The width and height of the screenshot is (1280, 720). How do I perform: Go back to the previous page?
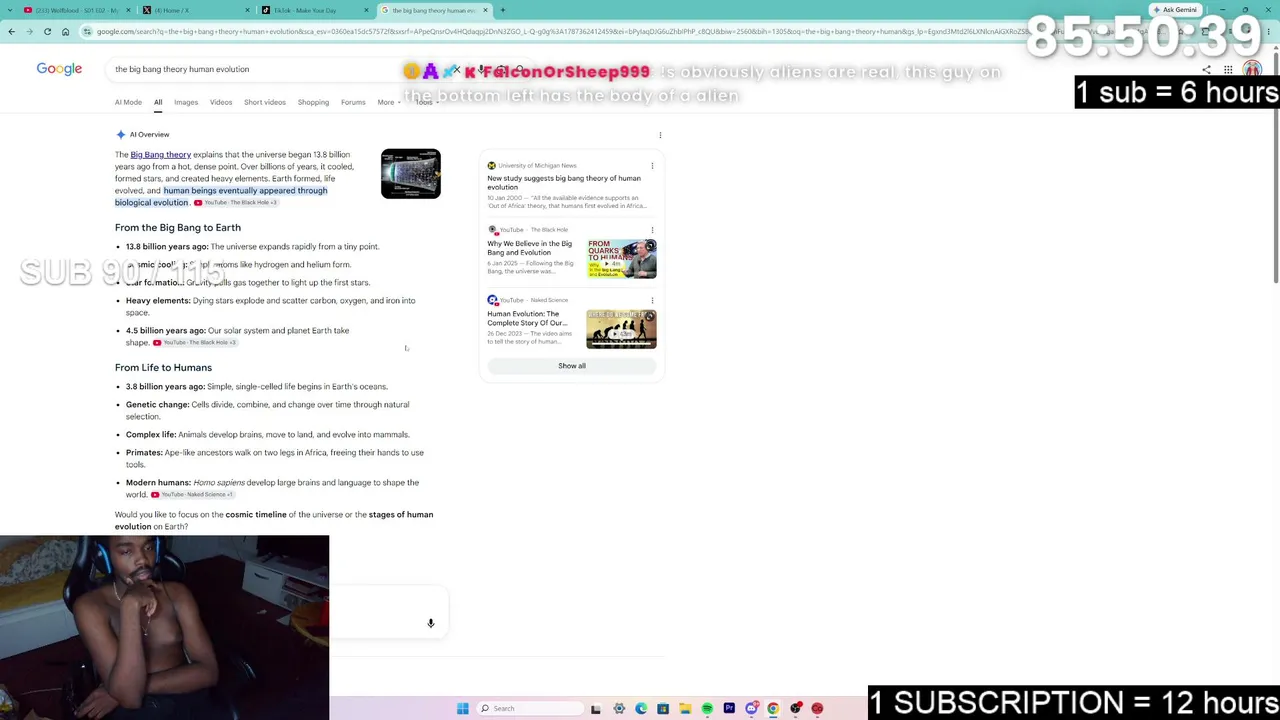click(x=11, y=32)
